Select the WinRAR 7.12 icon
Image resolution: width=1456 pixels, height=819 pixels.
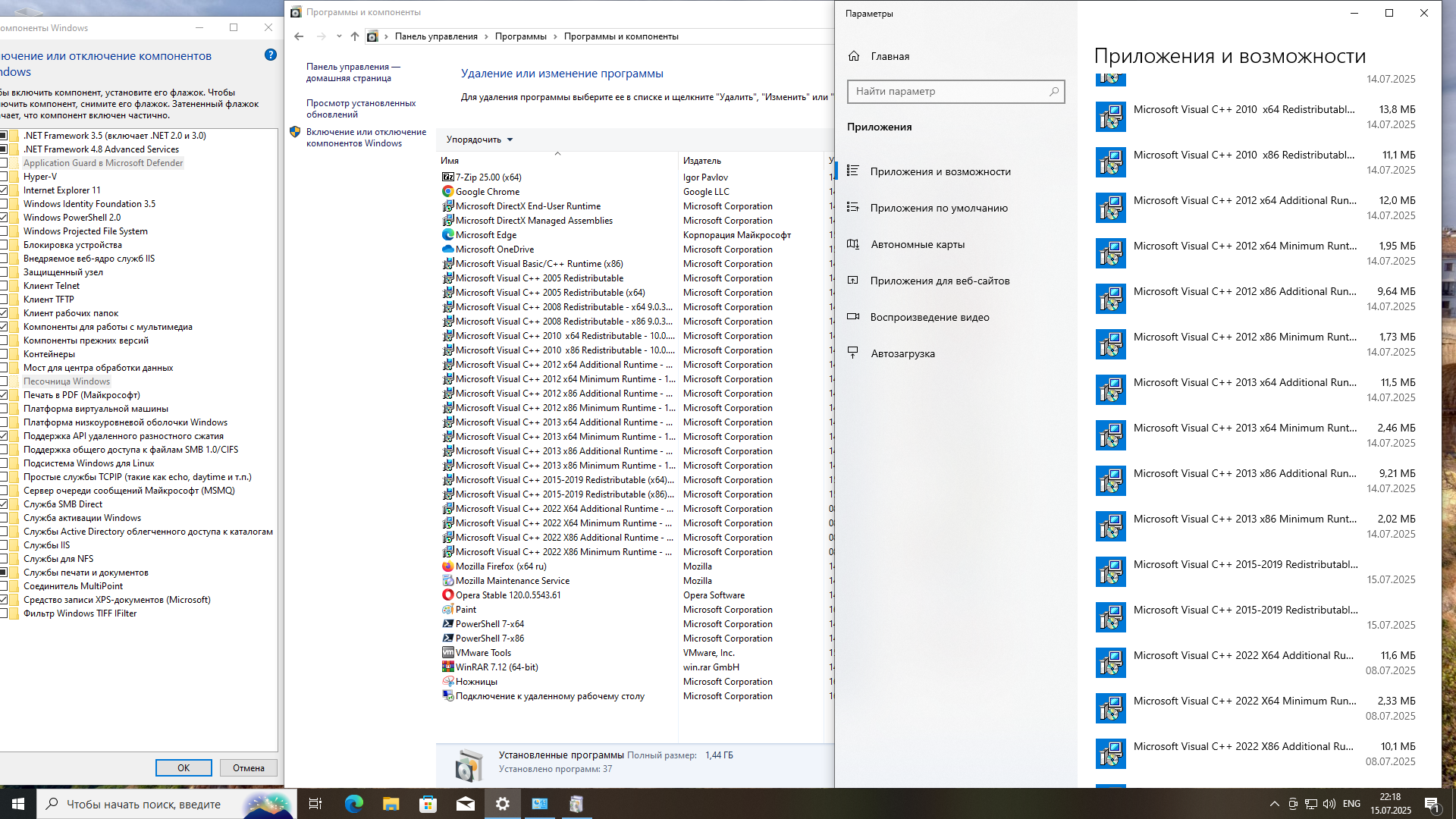[447, 667]
